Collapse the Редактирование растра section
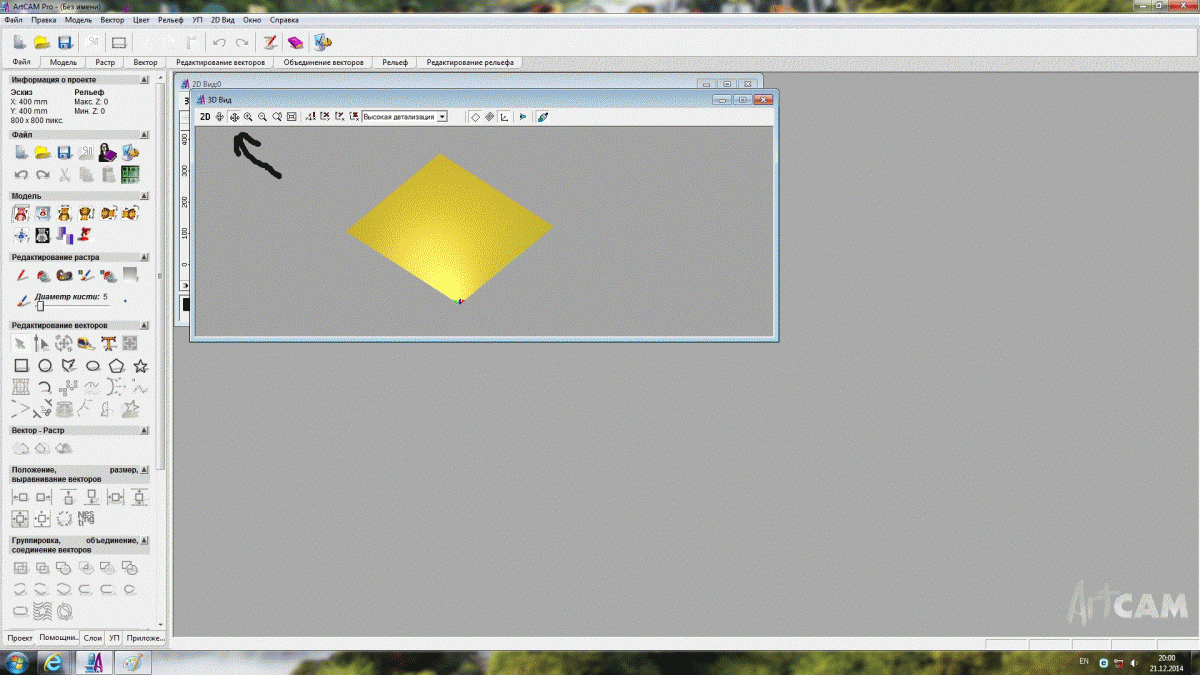1200x675 pixels. (x=146, y=257)
